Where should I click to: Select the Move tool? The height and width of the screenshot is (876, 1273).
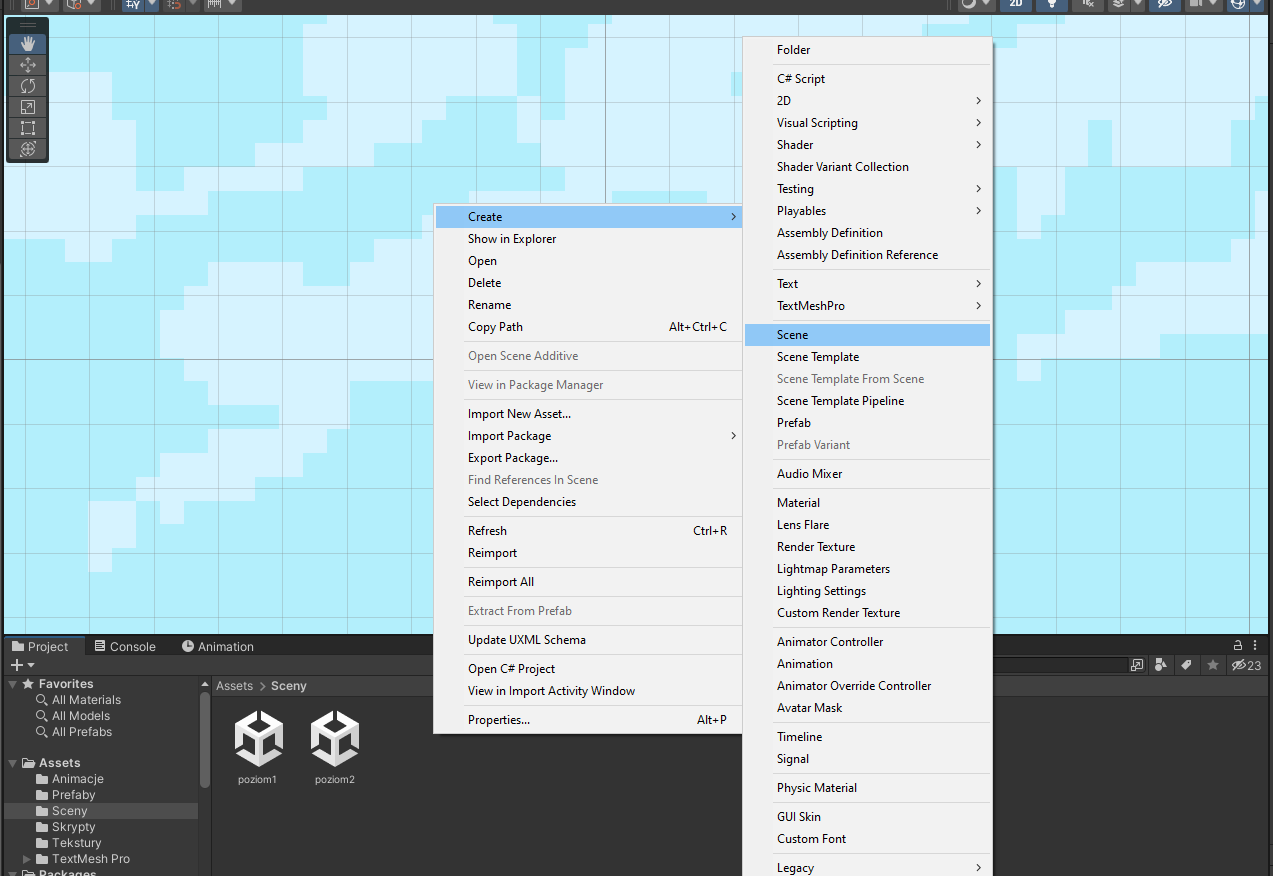click(x=28, y=65)
